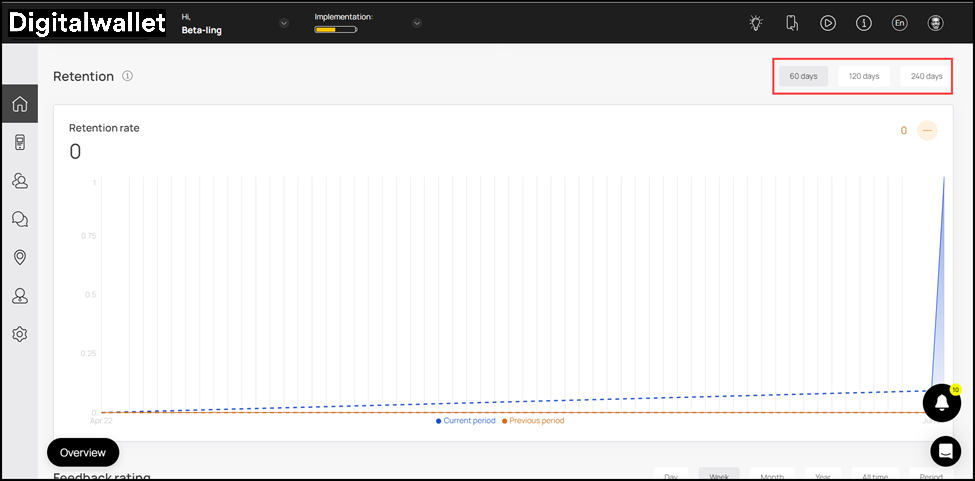Image resolution: width=975 pixels, height=481 pixels.
Task: Click the Implementation progress bar
Action: [x=335, y=30]
